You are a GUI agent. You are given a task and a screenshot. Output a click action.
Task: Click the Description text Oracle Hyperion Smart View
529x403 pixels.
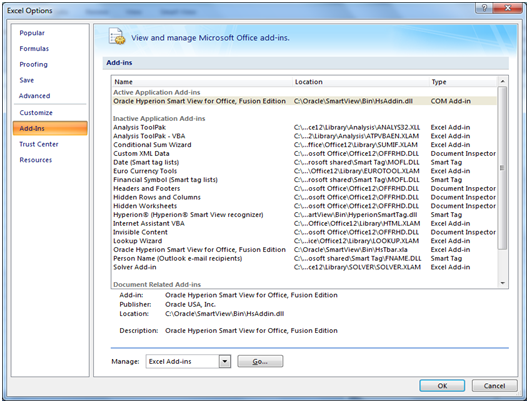point(251,331)
